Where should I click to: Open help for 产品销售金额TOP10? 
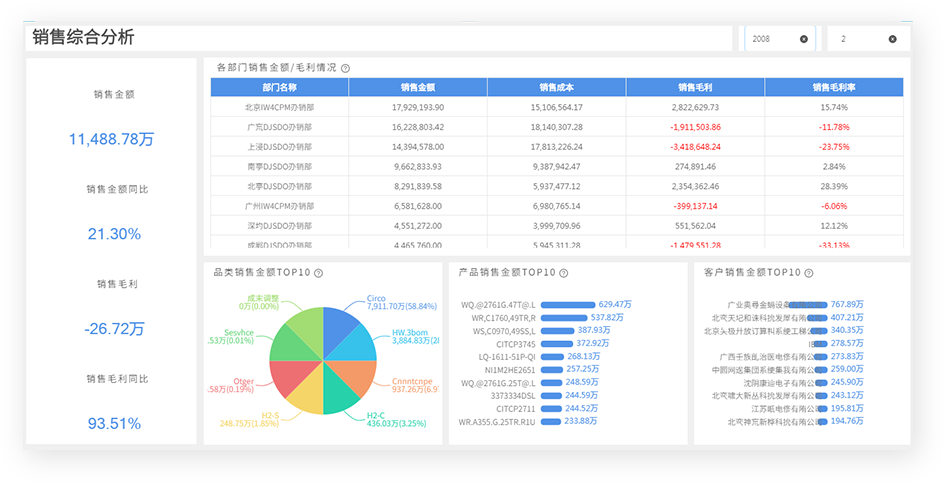[x=564, y=273]
